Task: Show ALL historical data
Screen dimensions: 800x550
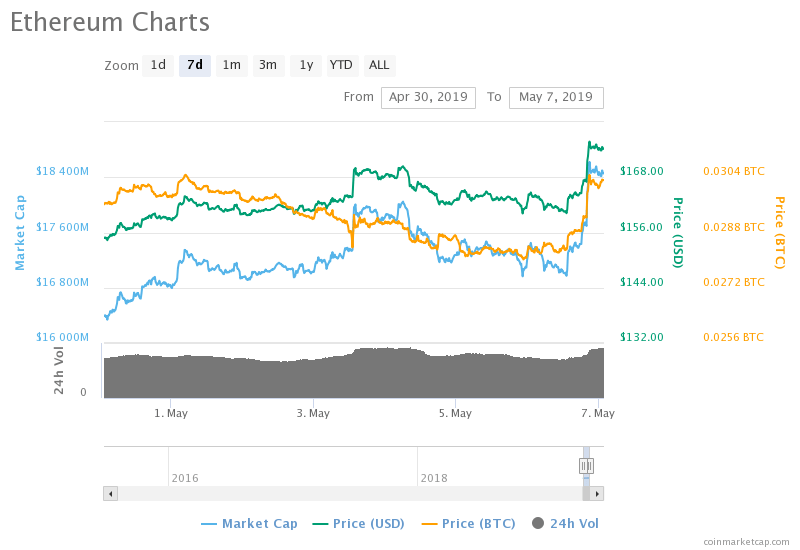Action: (379, 66)
